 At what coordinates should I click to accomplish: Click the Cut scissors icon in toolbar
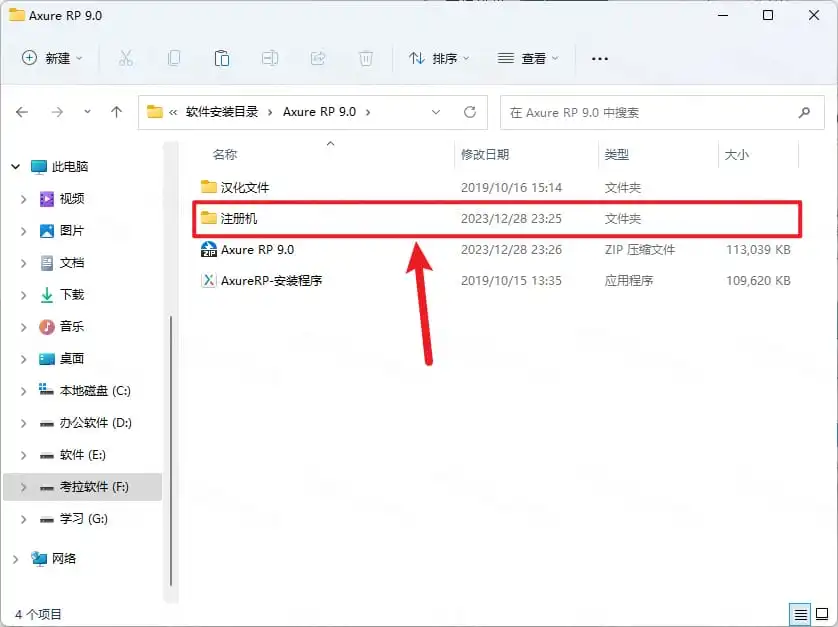126,58
